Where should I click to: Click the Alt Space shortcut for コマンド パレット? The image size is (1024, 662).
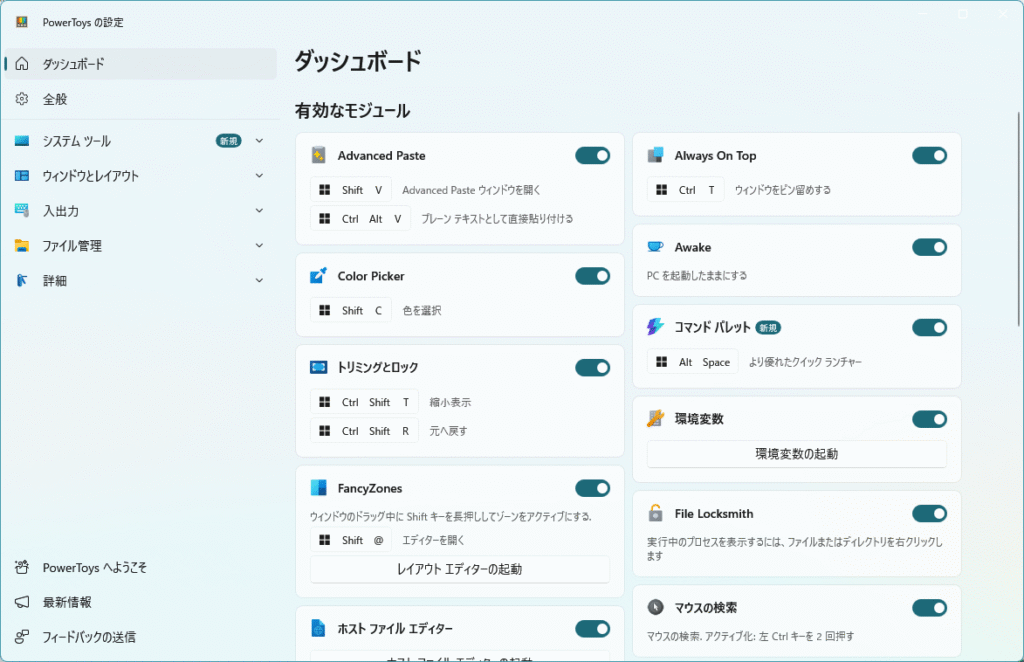point(693,362)
